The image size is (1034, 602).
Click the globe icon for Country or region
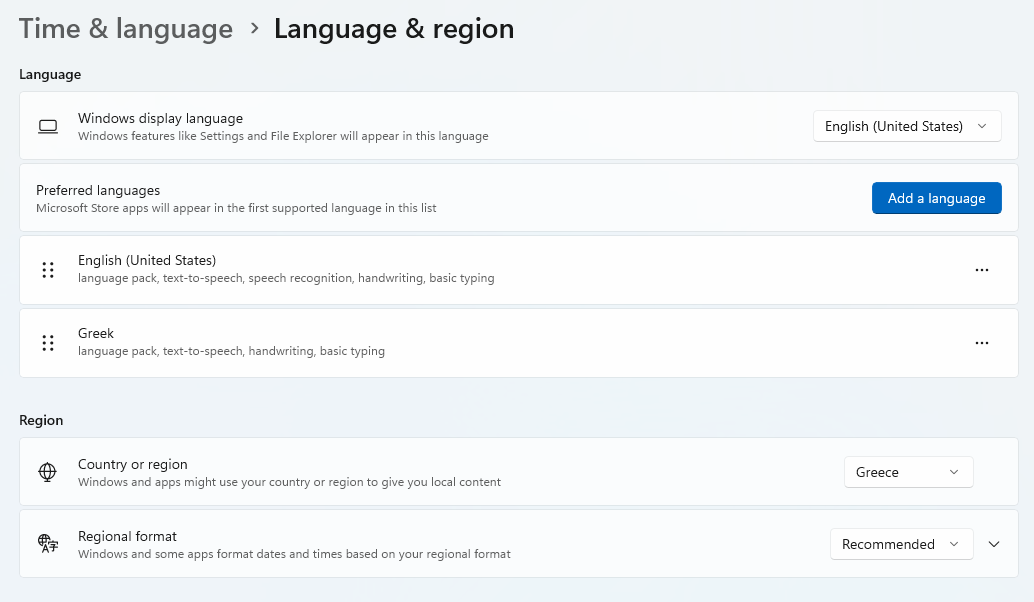point(48,472)
